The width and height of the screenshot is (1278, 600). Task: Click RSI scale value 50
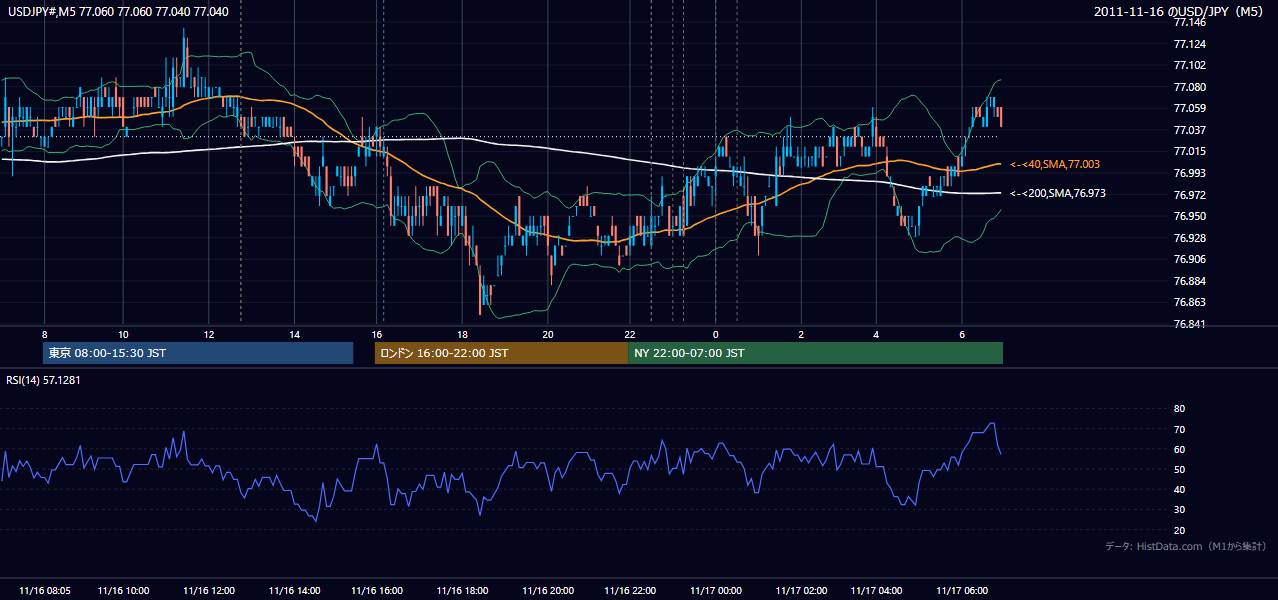pos(1179,469)
